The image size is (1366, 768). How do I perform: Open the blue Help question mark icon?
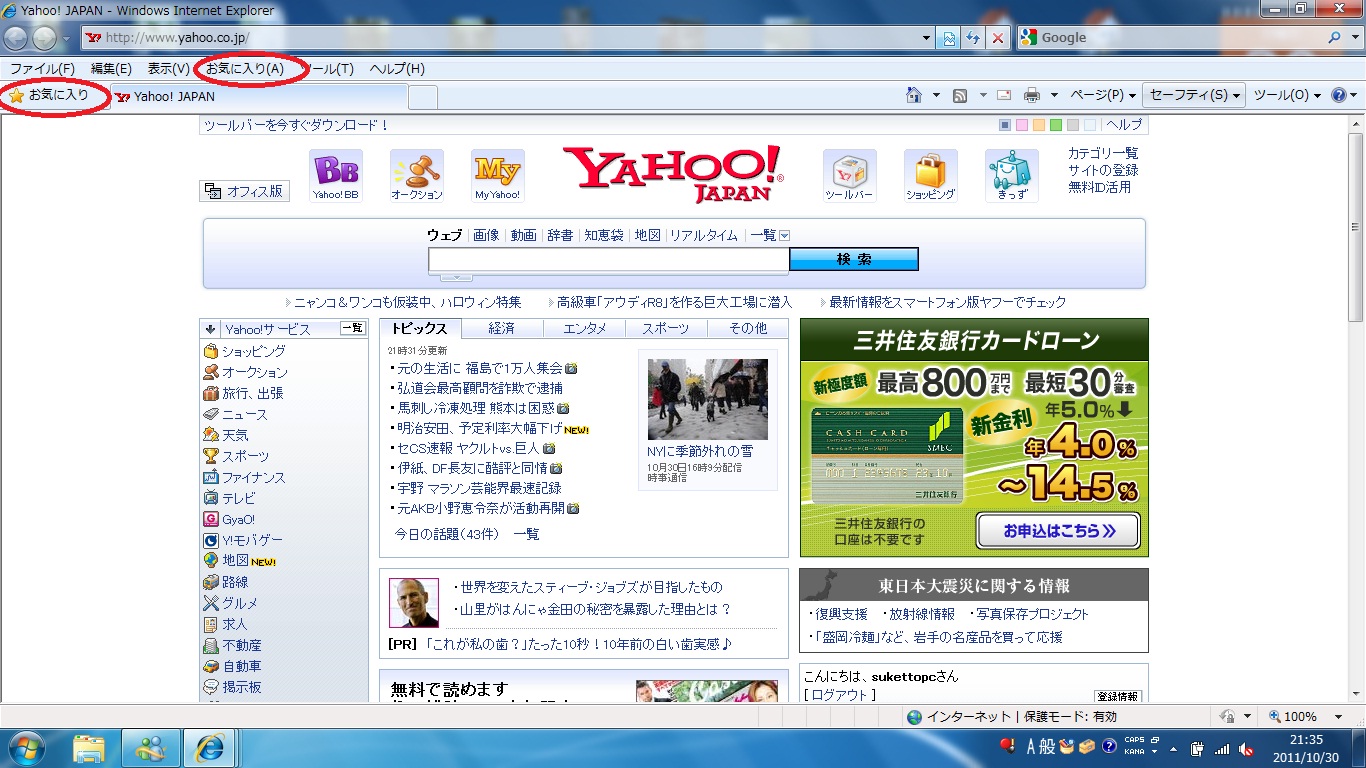coord(1339,96)
